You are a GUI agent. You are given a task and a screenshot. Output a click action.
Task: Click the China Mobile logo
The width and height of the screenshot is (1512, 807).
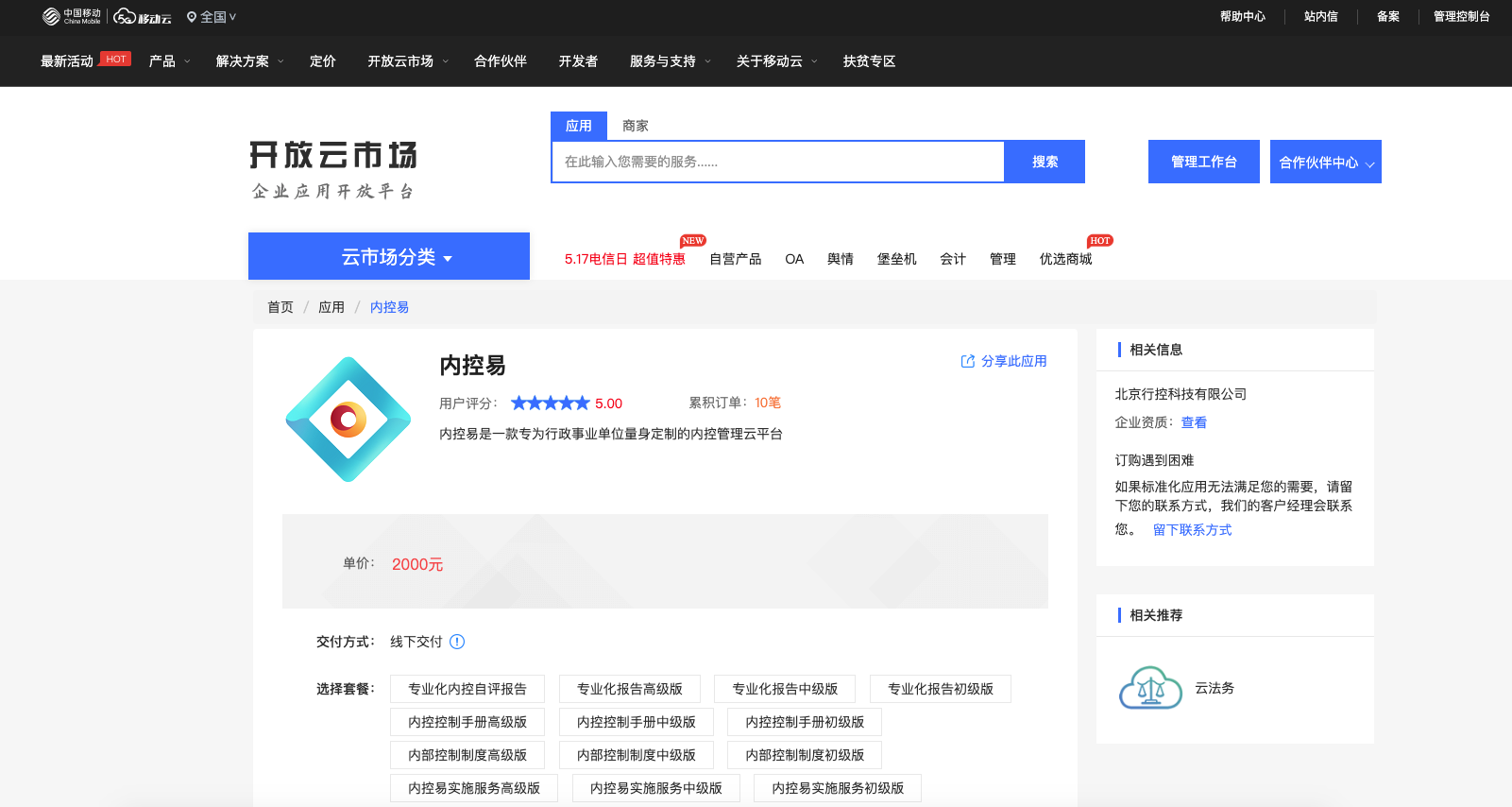[x=71, y=17]
